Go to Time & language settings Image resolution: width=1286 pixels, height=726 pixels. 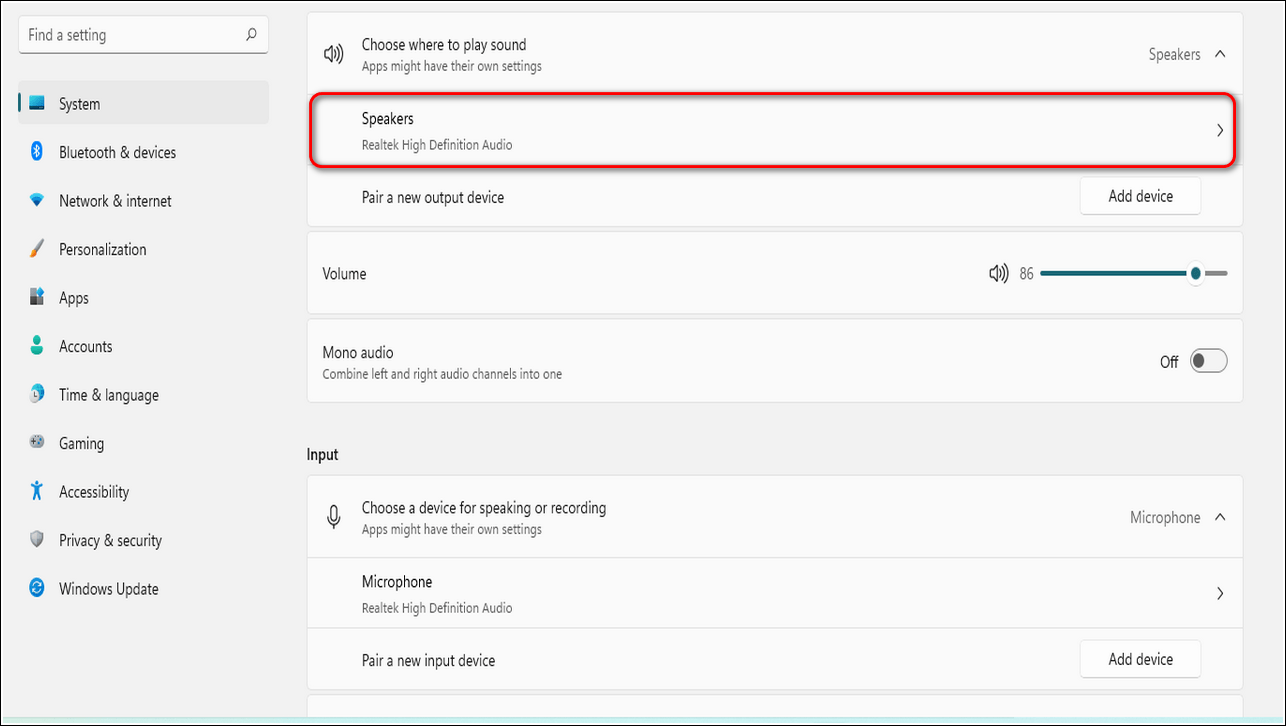pos(108,395)
